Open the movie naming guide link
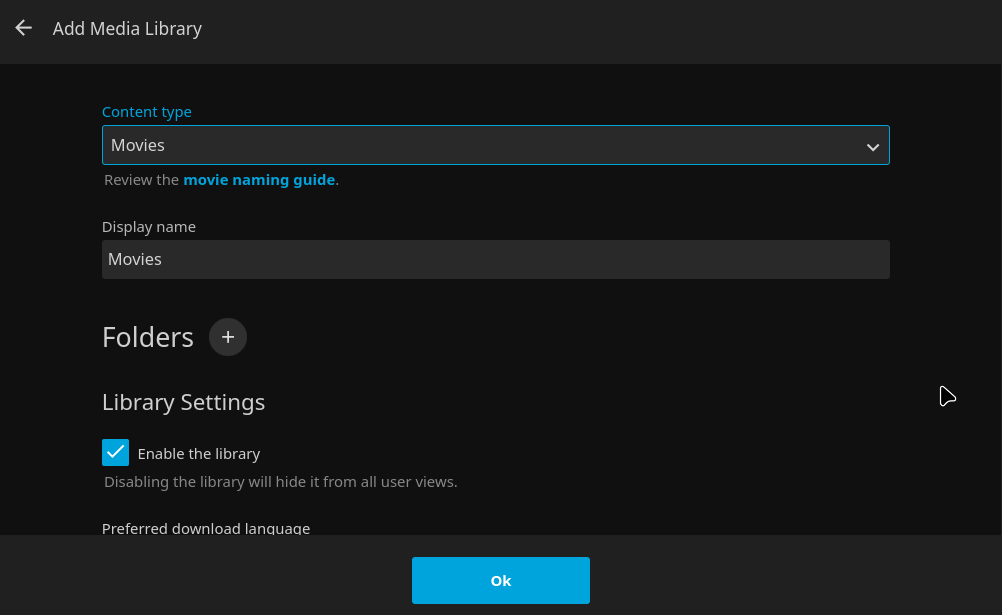 click(259, 180)
